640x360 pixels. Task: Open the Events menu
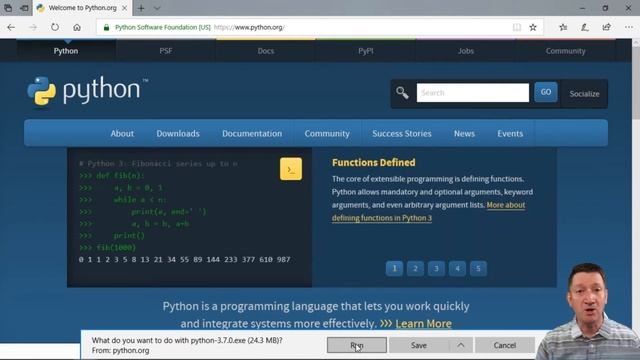510,133
